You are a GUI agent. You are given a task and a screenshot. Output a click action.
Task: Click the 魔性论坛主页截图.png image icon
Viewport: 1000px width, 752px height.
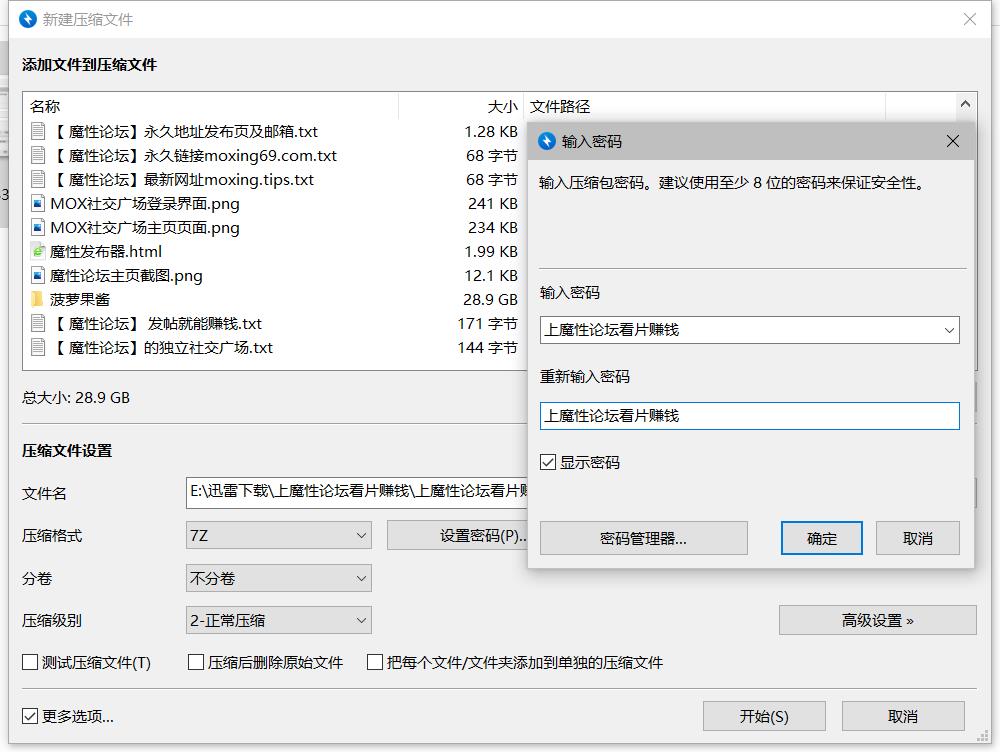point(38,276)
